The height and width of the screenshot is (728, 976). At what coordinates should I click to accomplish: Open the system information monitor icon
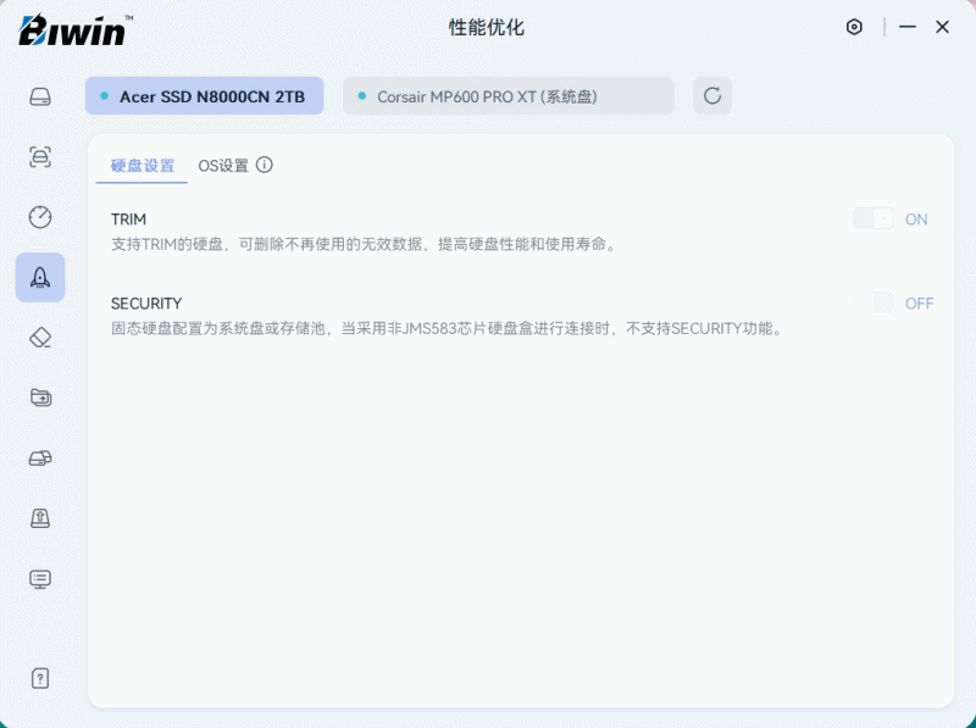click(40, 579)
